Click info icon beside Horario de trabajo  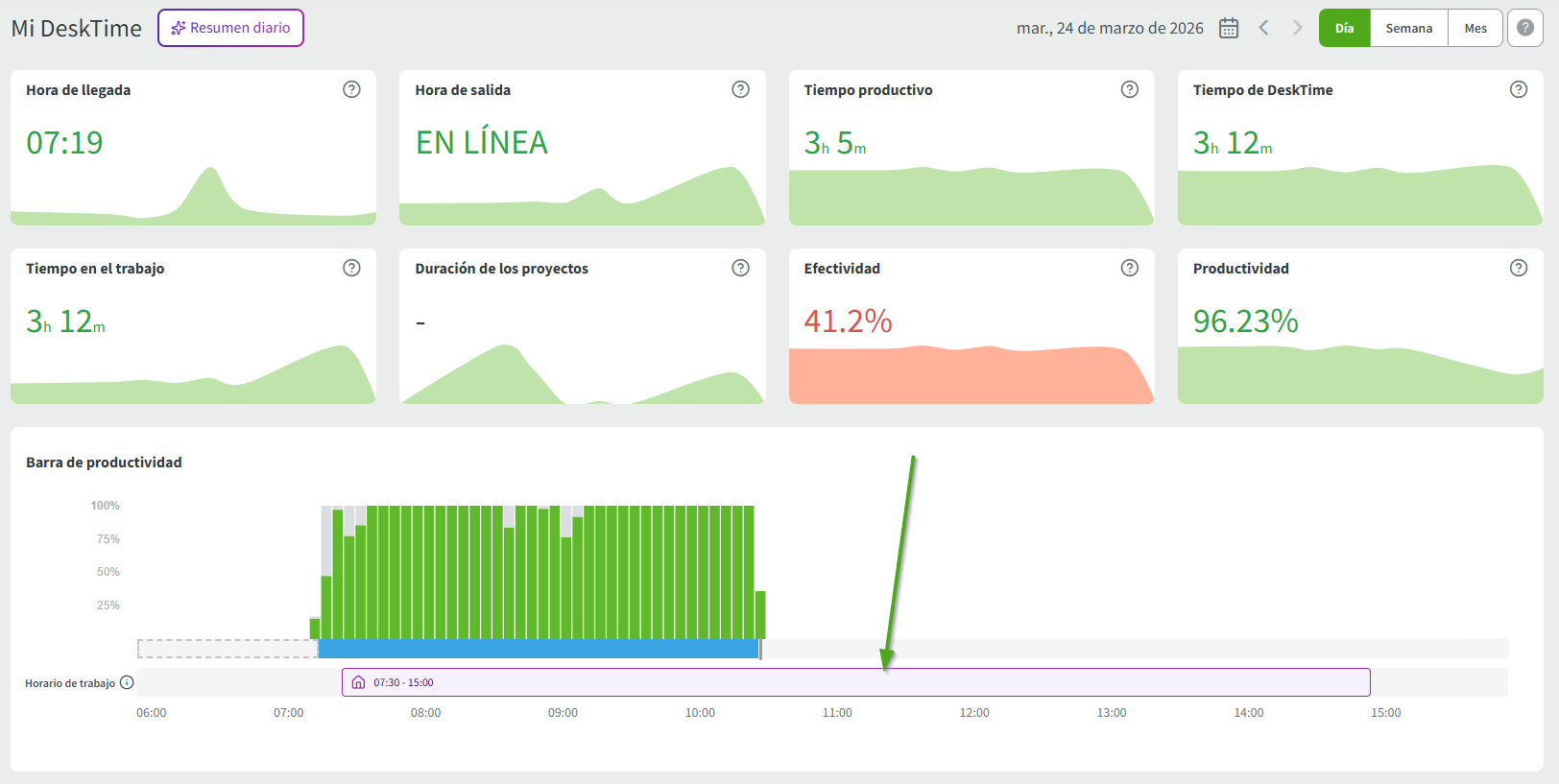127,682
